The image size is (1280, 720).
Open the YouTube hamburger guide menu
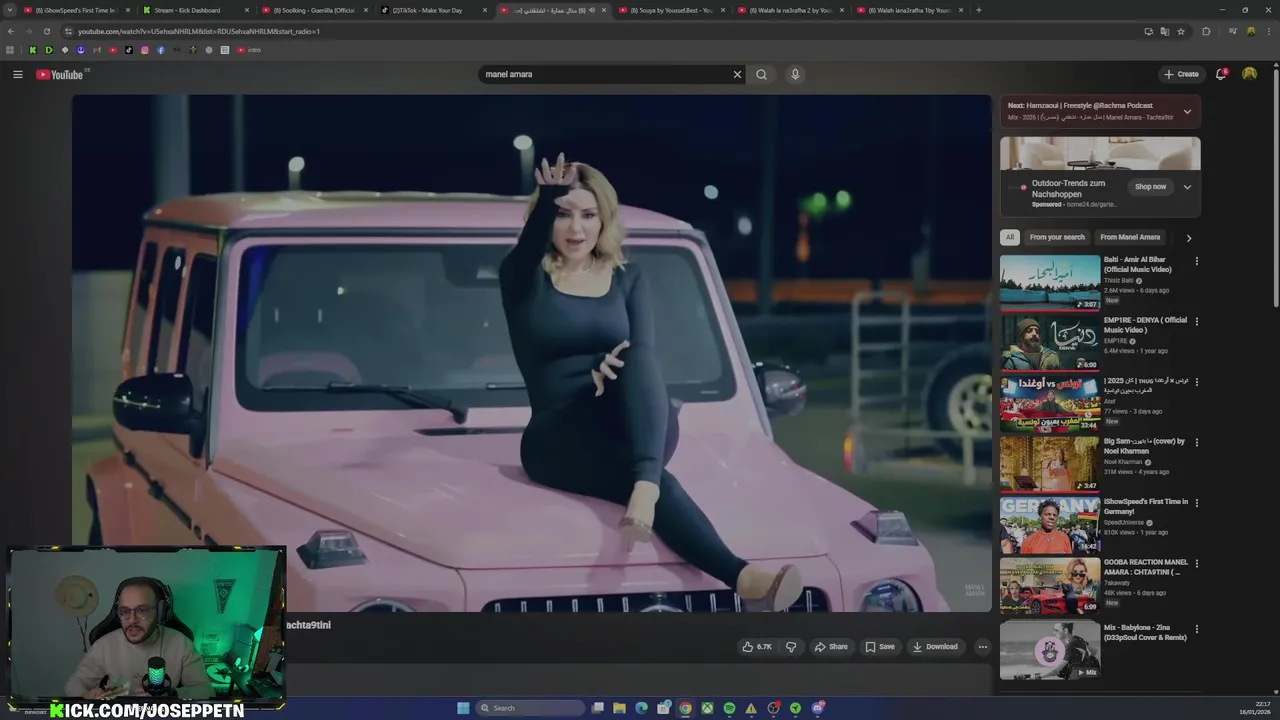17,74
